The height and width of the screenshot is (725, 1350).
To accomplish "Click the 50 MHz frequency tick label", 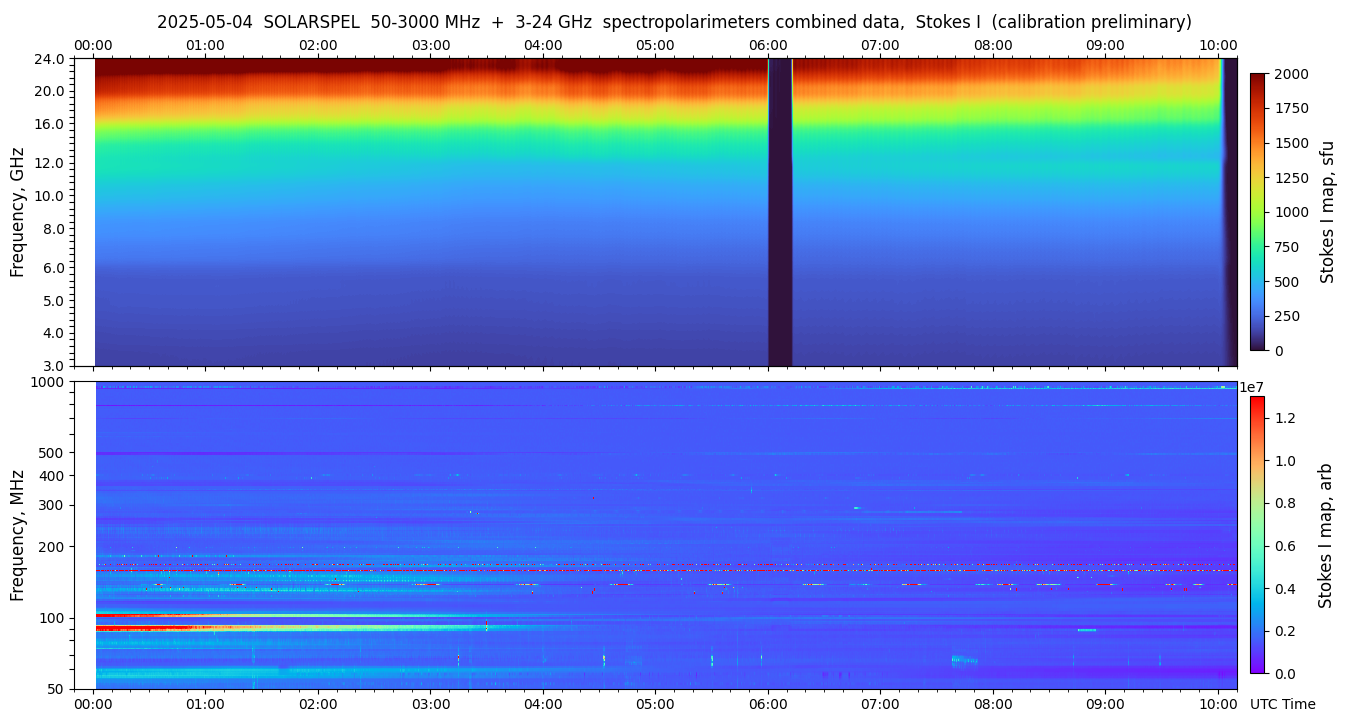I will point(57,689).
